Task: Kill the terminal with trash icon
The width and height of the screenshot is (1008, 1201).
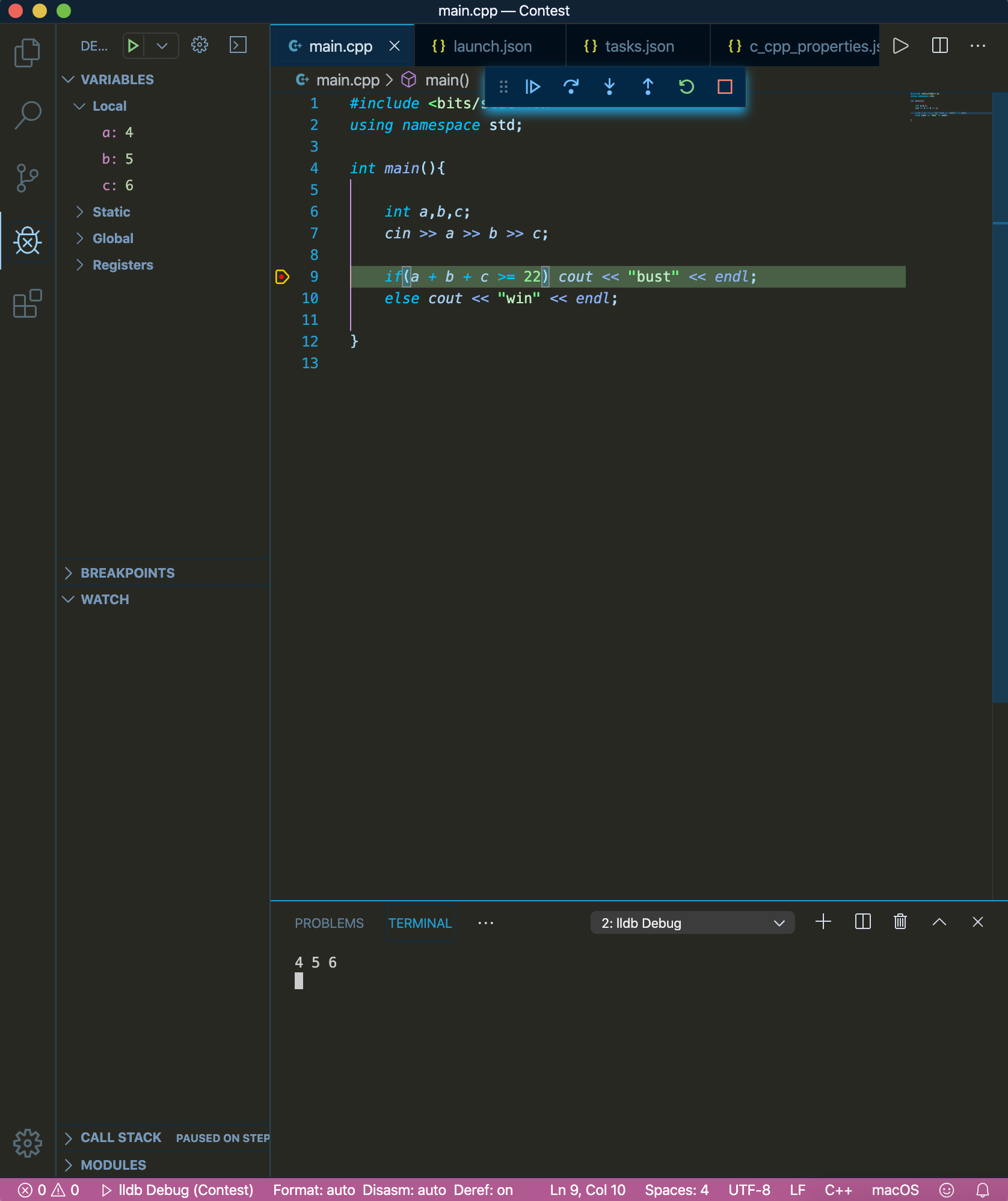Action: (x=900, y=922)
